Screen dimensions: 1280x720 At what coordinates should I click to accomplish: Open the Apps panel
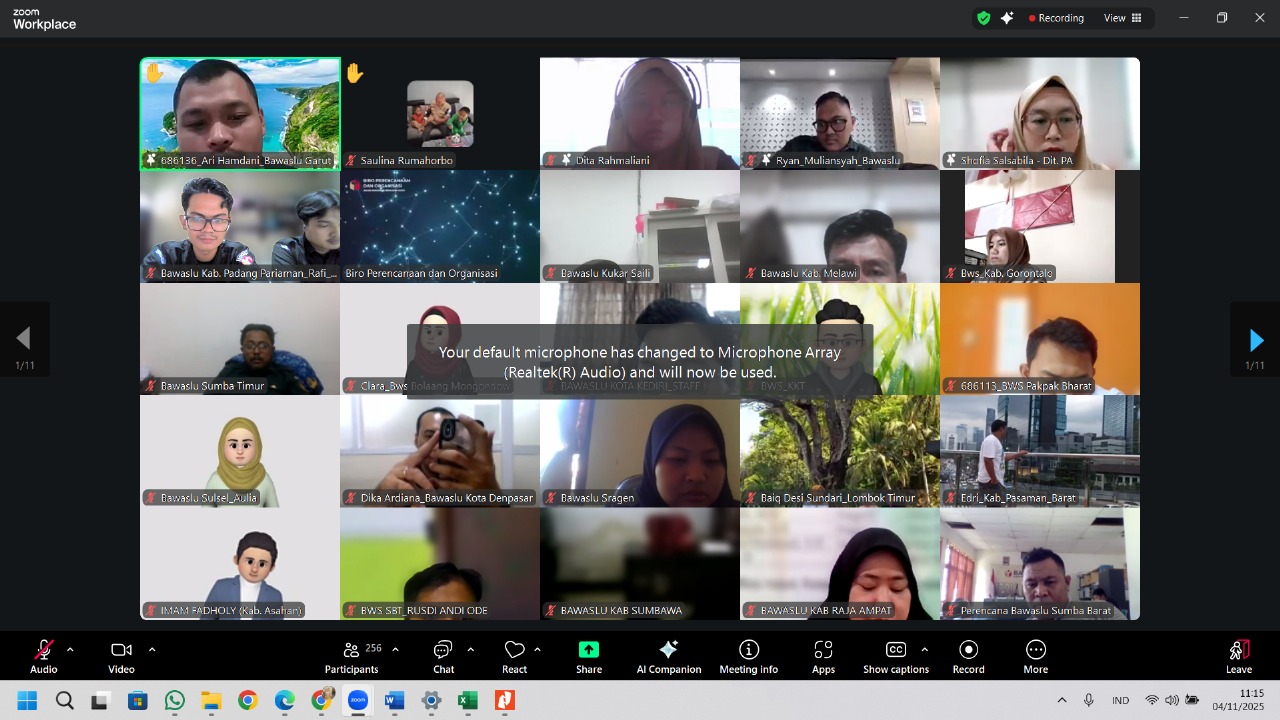(x=823, y=651)
